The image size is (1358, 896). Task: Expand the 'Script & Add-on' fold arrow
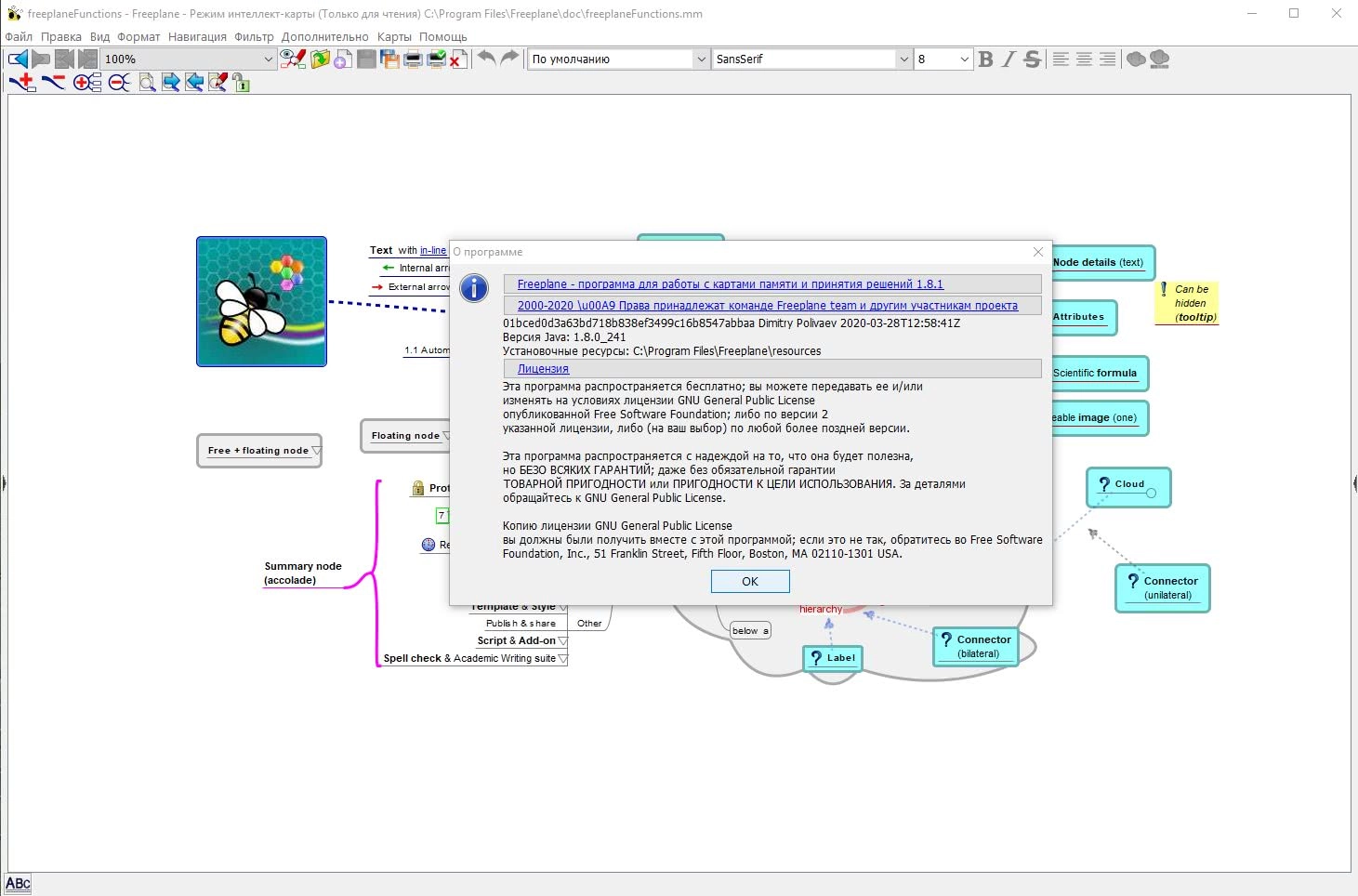[x=562, y=640]
